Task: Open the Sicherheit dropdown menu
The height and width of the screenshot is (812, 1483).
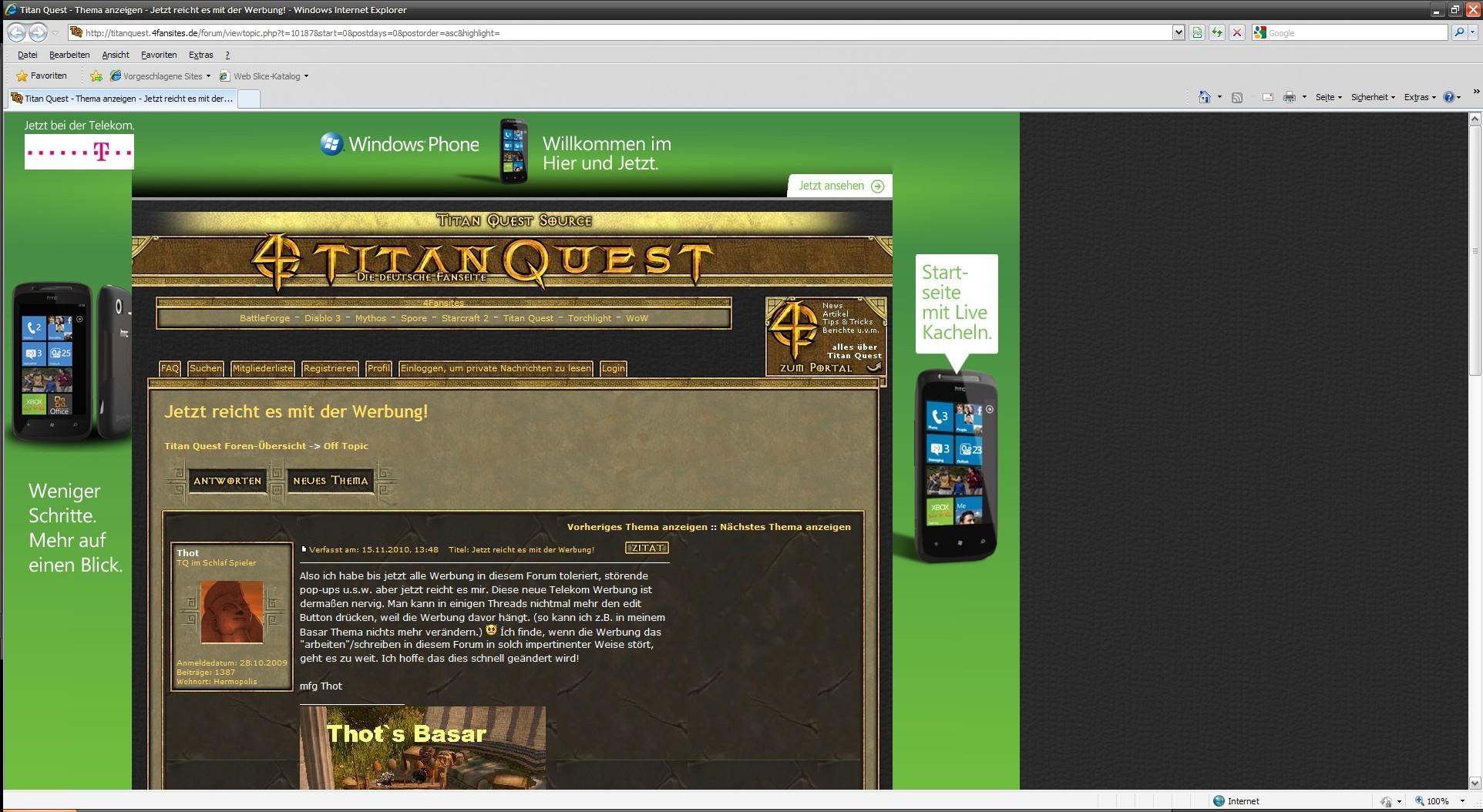Action: 1373,97
